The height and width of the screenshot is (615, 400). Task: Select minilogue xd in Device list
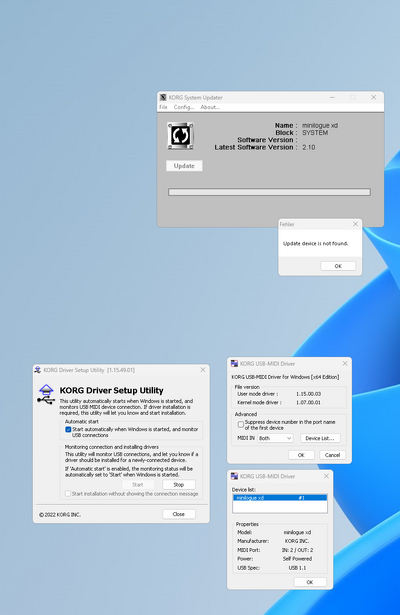280,498
